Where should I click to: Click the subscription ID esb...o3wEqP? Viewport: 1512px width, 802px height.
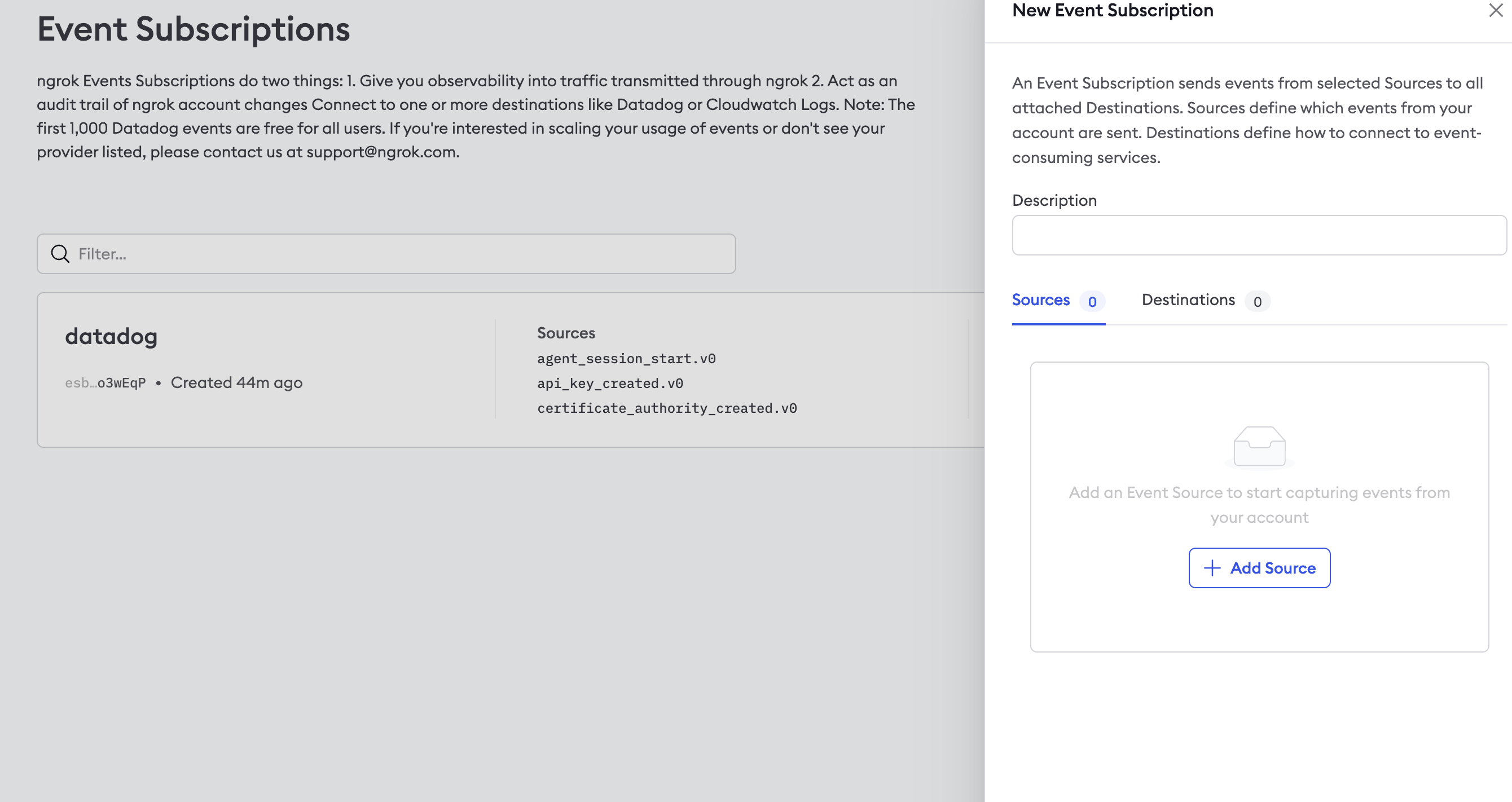point(106,382)
